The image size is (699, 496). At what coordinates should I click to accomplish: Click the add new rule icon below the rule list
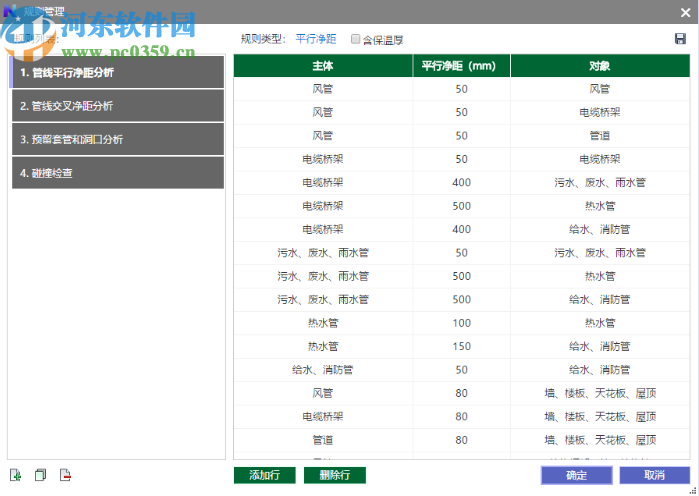16,475
